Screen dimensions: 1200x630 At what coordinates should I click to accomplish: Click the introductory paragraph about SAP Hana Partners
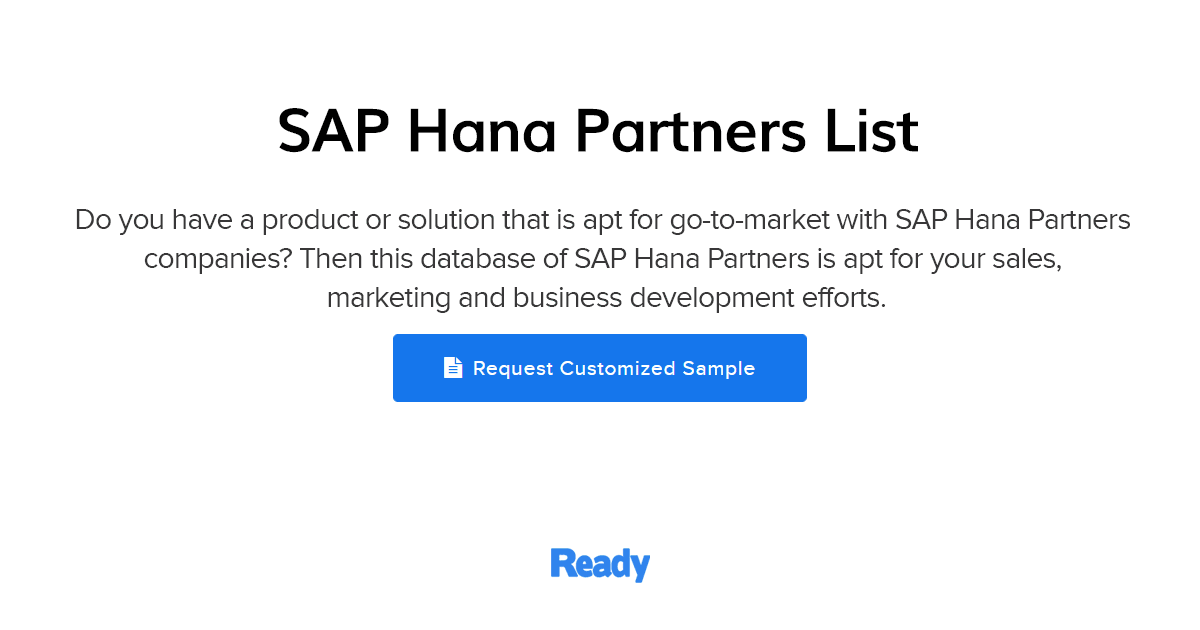point(600,258)
